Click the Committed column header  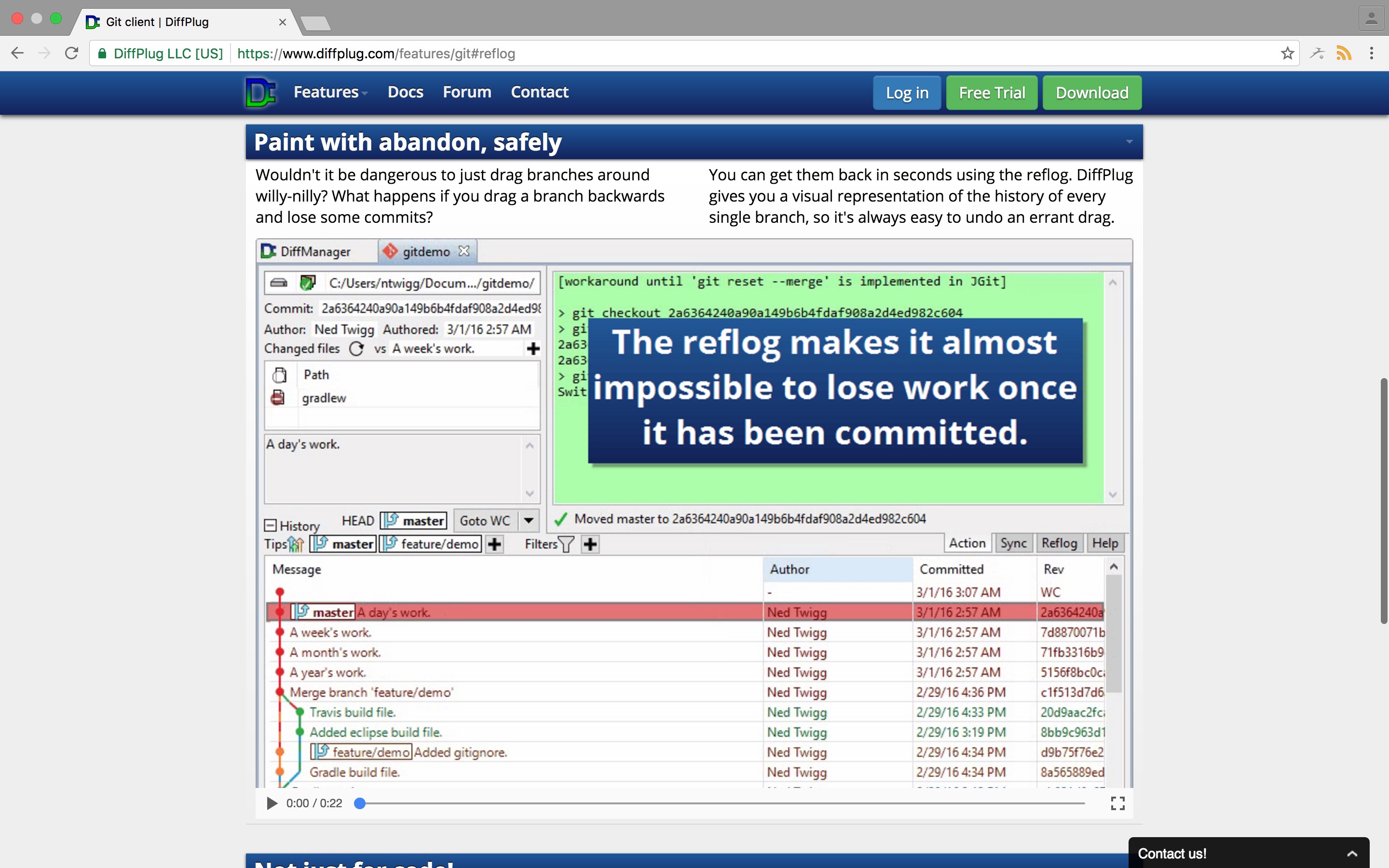(x=975, y=569)
